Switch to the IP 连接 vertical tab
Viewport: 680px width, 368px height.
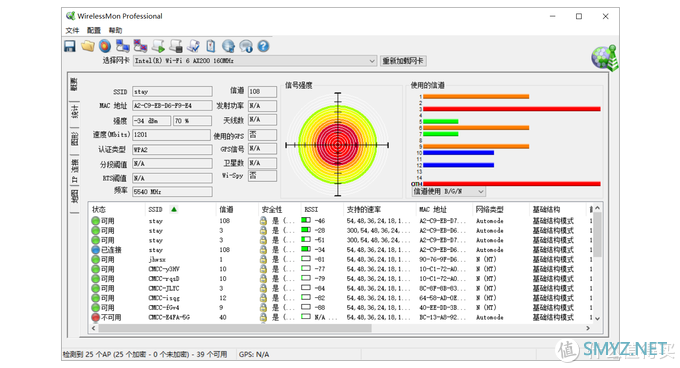tap(74, 171)
